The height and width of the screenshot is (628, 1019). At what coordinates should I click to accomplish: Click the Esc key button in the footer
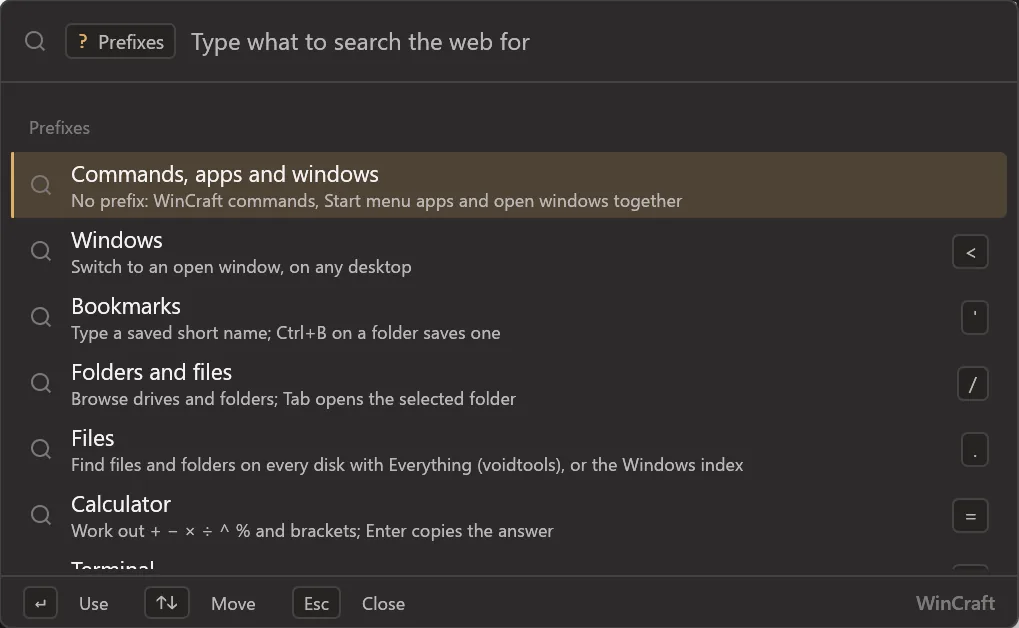click(316, 603)
